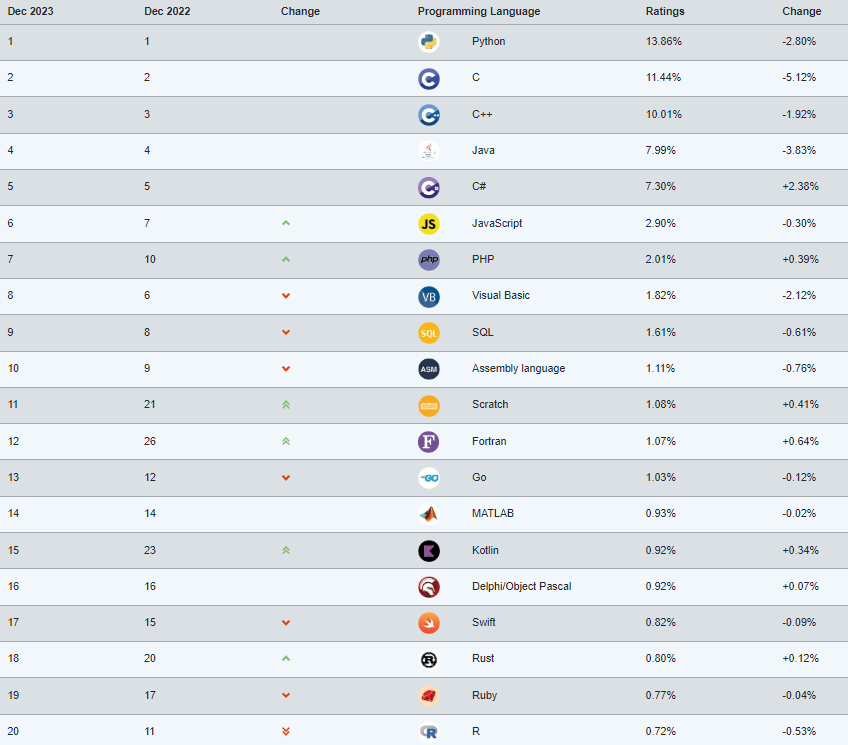Click the Fortran purple F icon
848x745 pixels.
pos(429,442)
